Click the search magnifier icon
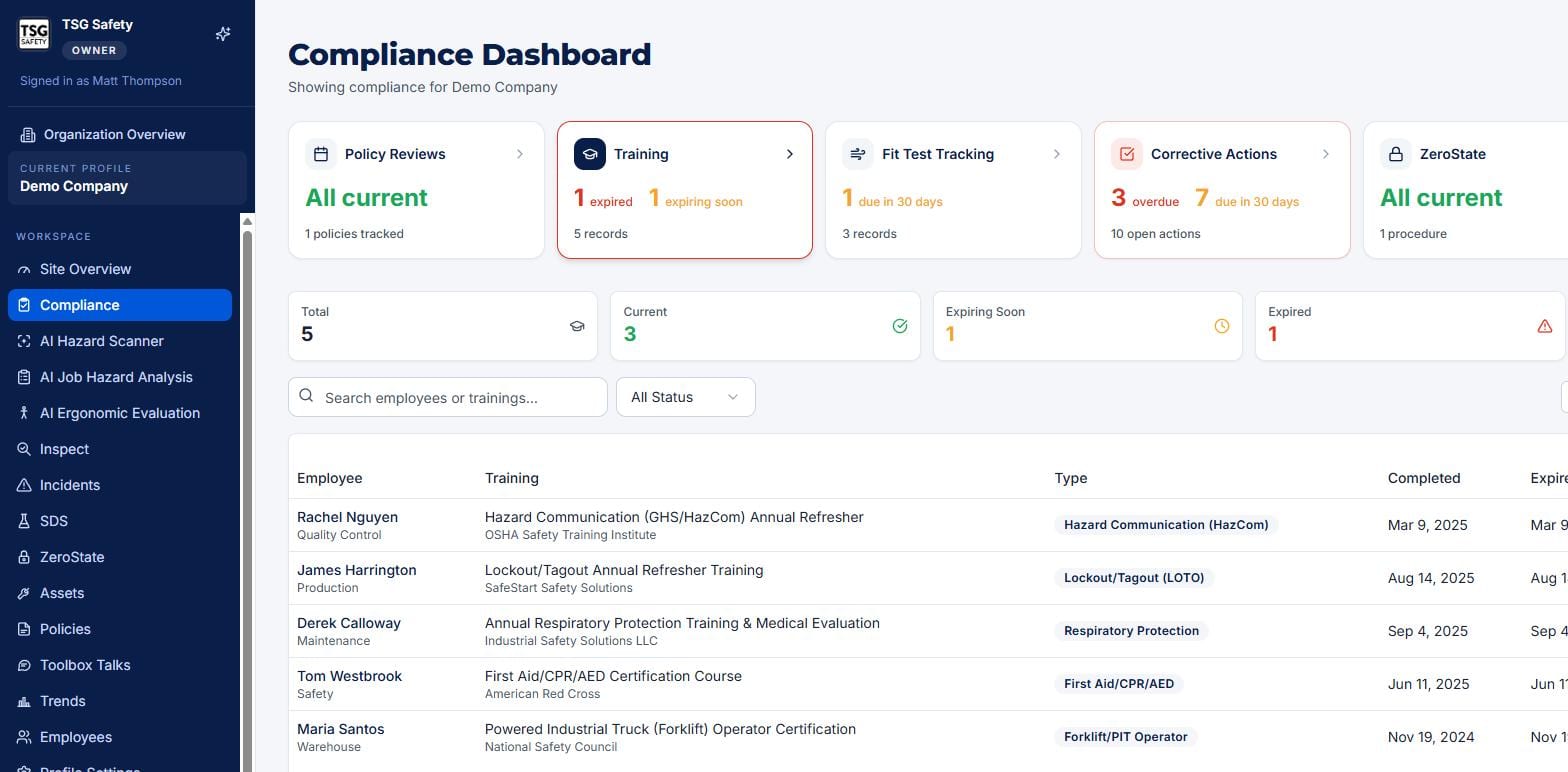1568x772 pixels. pyautogui.click(x=306, y=396)
